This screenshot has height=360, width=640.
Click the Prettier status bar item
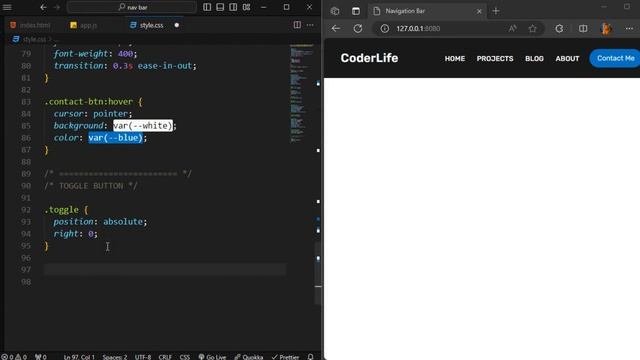click(x=285, y=357)
